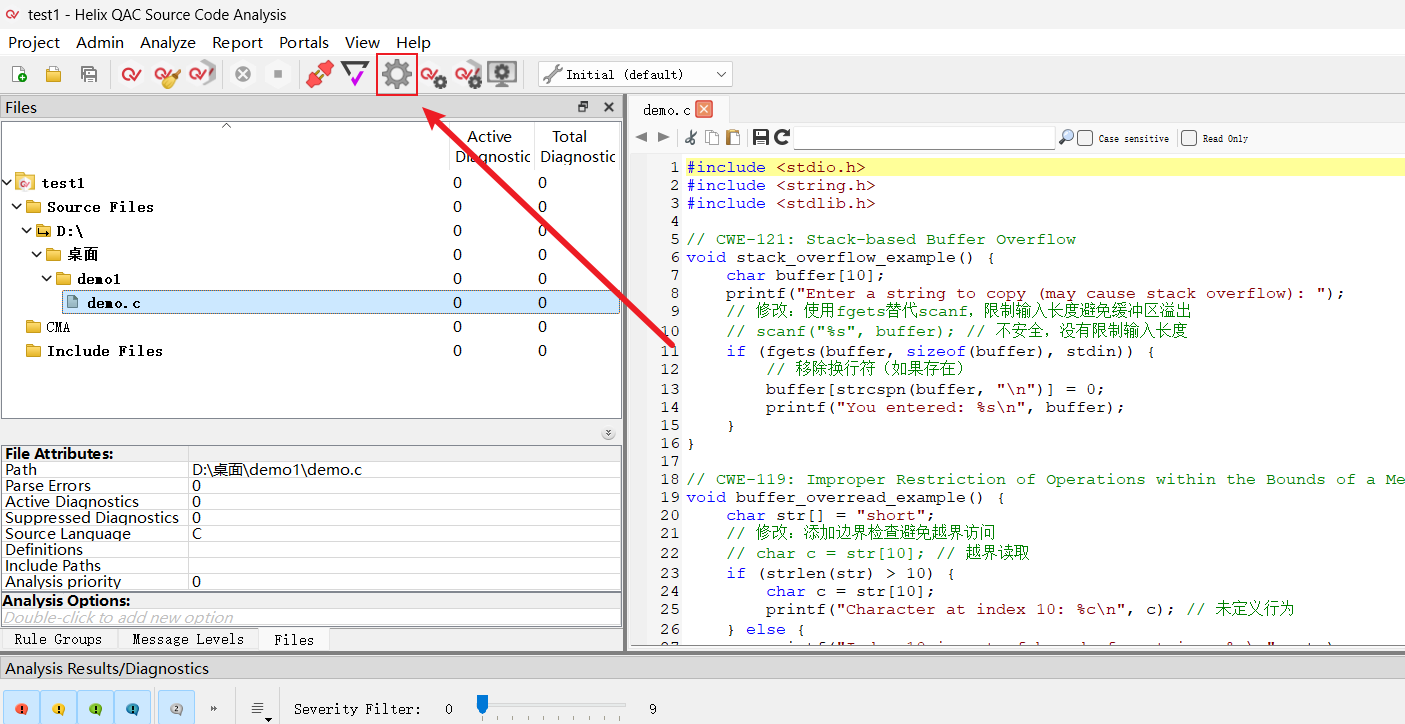Screen dimensions: 1405x724
Task: Open the Portals menu
Action: pos(304,42)
